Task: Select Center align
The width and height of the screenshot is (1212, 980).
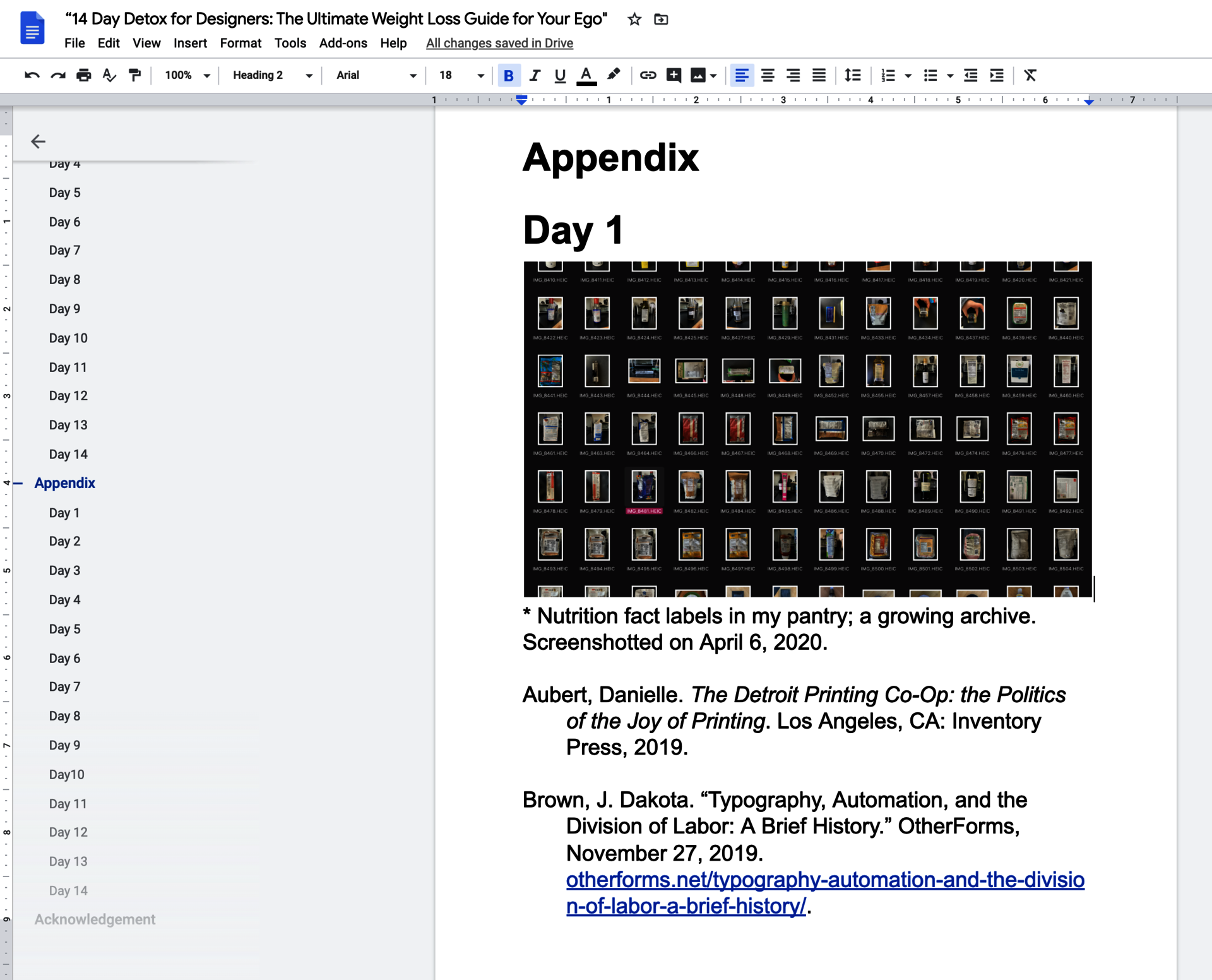Action: (768, 76)
